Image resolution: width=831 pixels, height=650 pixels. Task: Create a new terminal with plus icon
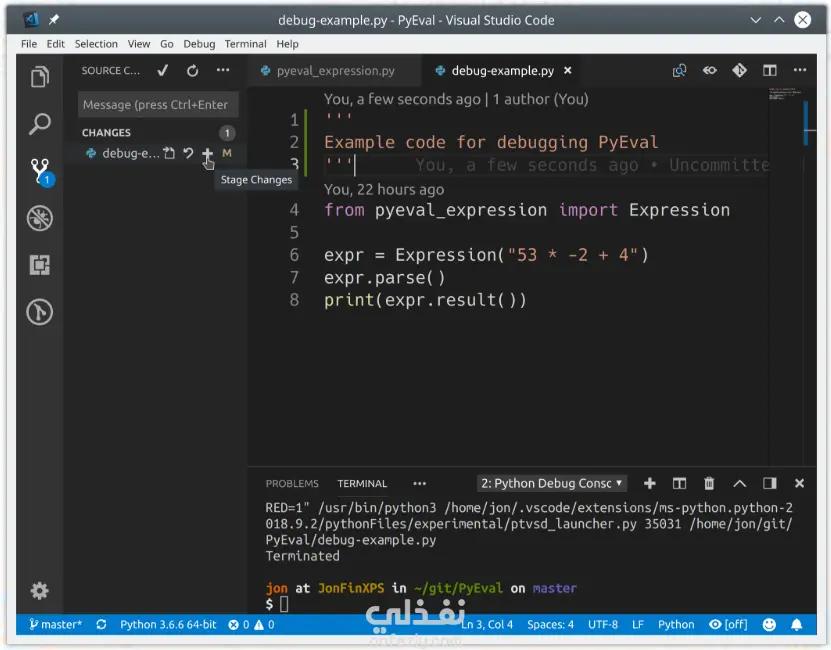tap(650, 483)
